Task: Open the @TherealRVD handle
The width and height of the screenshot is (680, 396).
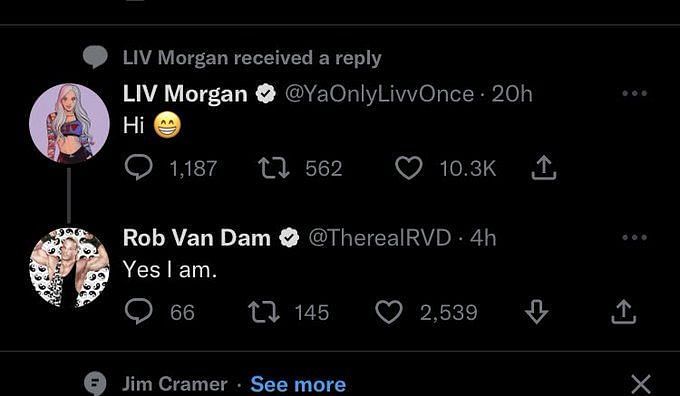Action: pos(379,238)
